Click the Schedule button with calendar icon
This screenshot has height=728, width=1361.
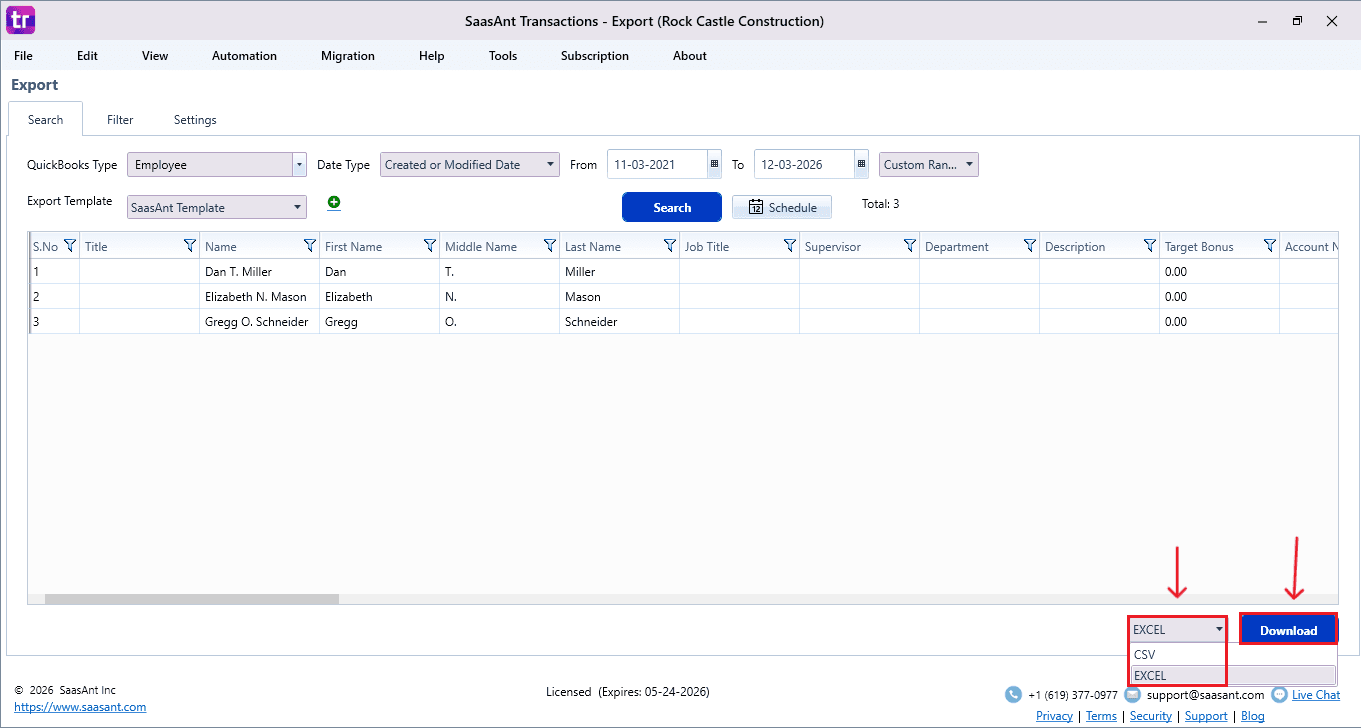click(782, 208)
